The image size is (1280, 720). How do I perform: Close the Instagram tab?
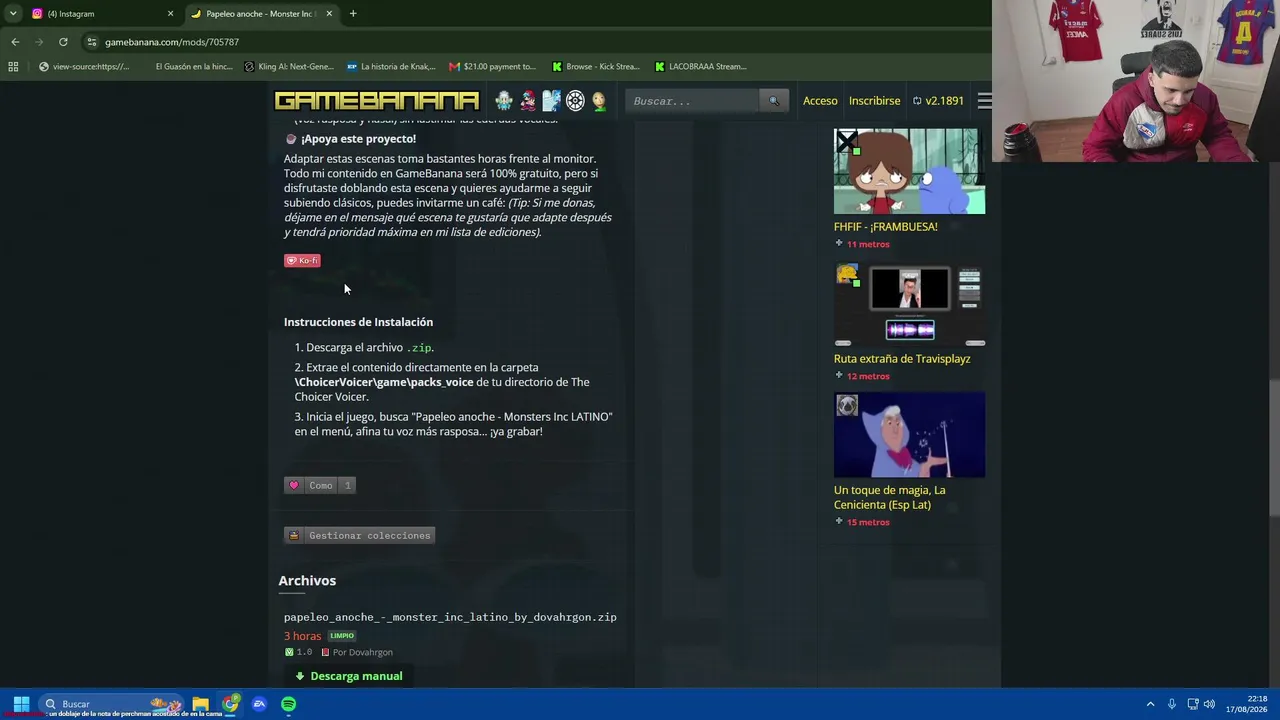tap(170, 14)
